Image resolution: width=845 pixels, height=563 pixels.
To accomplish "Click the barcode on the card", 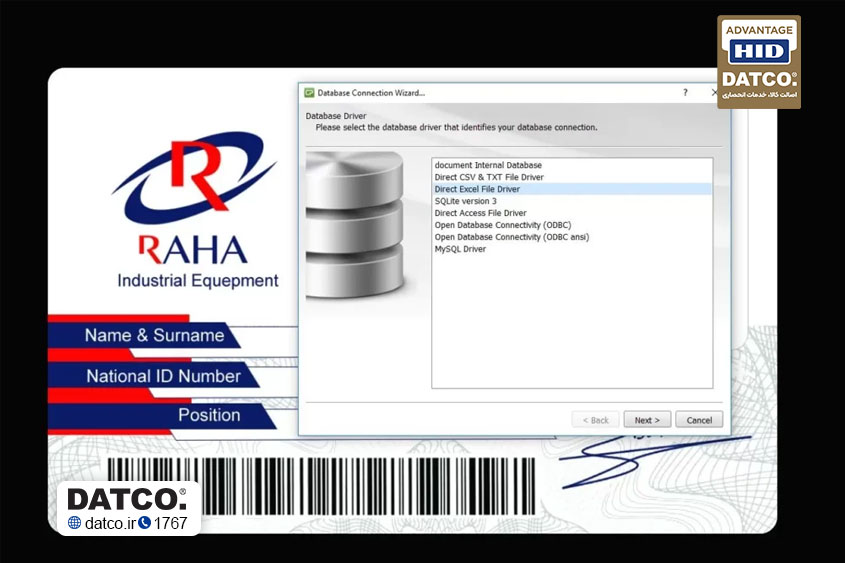I will pyautogui.click(x=321, y=486).
